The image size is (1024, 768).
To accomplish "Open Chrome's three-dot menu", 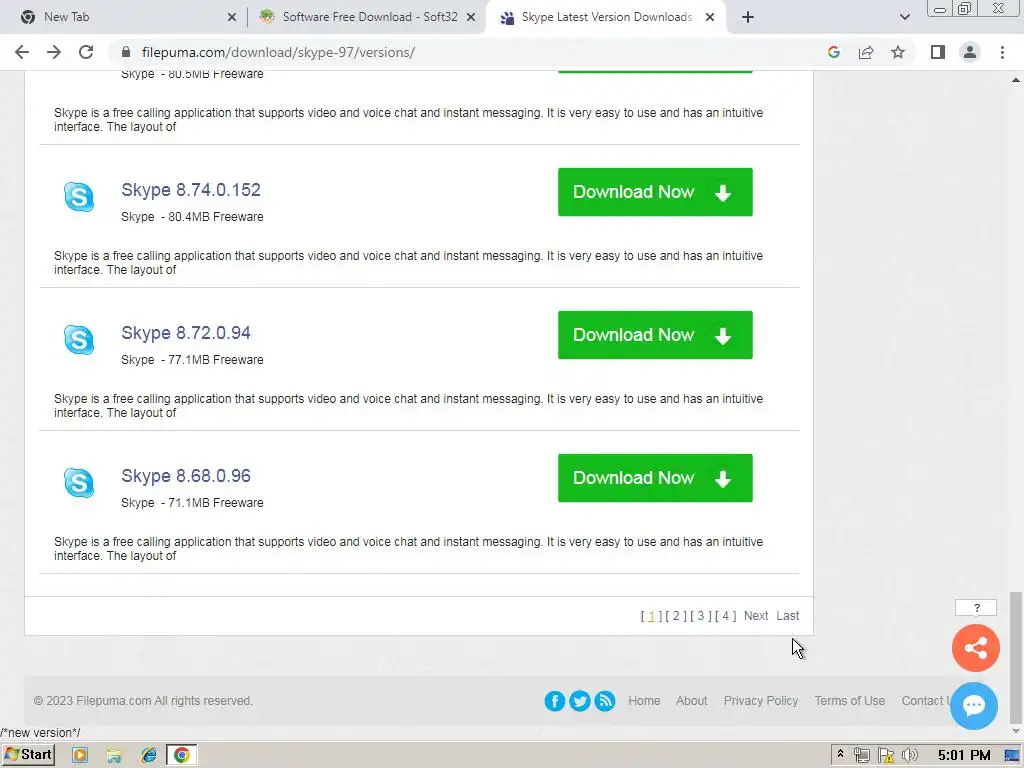I will point(1002,52).
